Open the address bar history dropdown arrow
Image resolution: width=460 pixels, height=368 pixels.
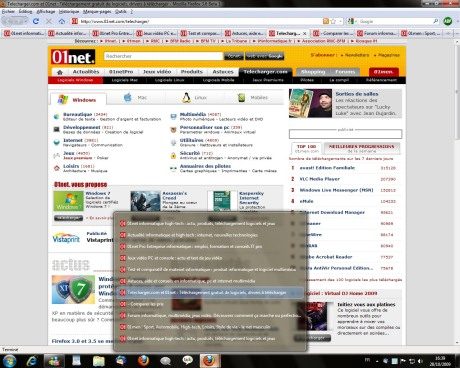[x=341, y=21]
